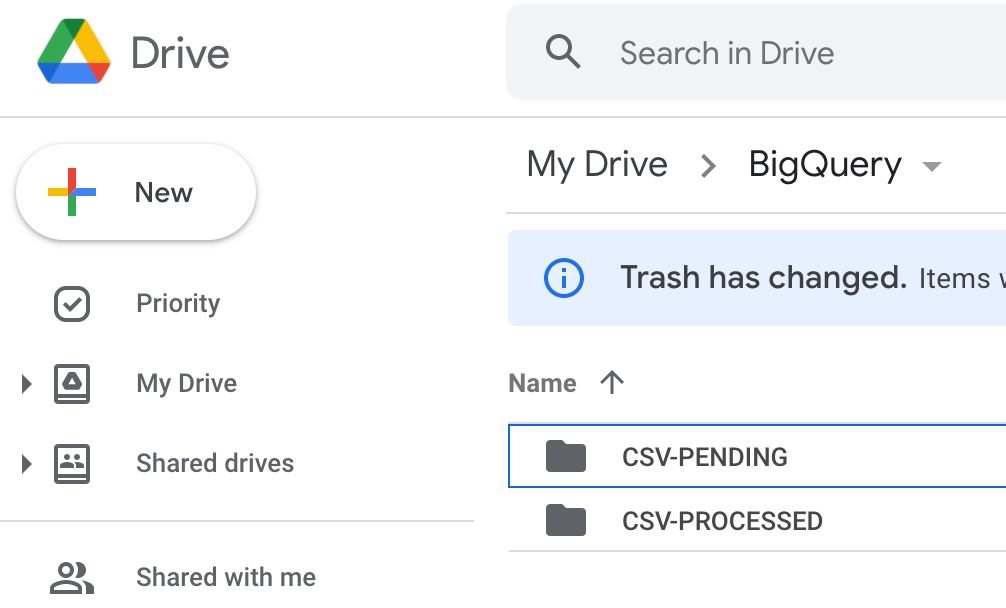This screenshot has width=1006, height=608.
Task: Expand the My Drive tree in sidebar
Action: tap(27, 384)
